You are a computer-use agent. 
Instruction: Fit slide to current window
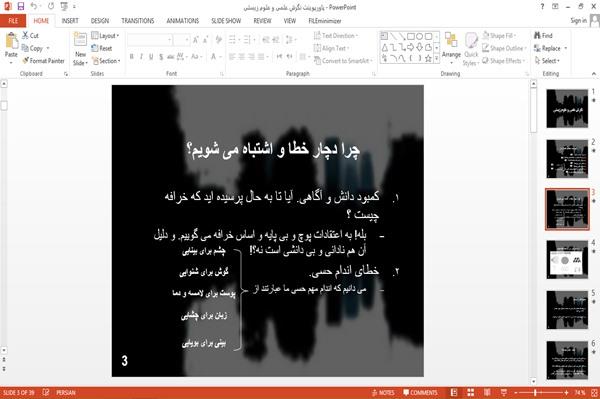point(595,392)
